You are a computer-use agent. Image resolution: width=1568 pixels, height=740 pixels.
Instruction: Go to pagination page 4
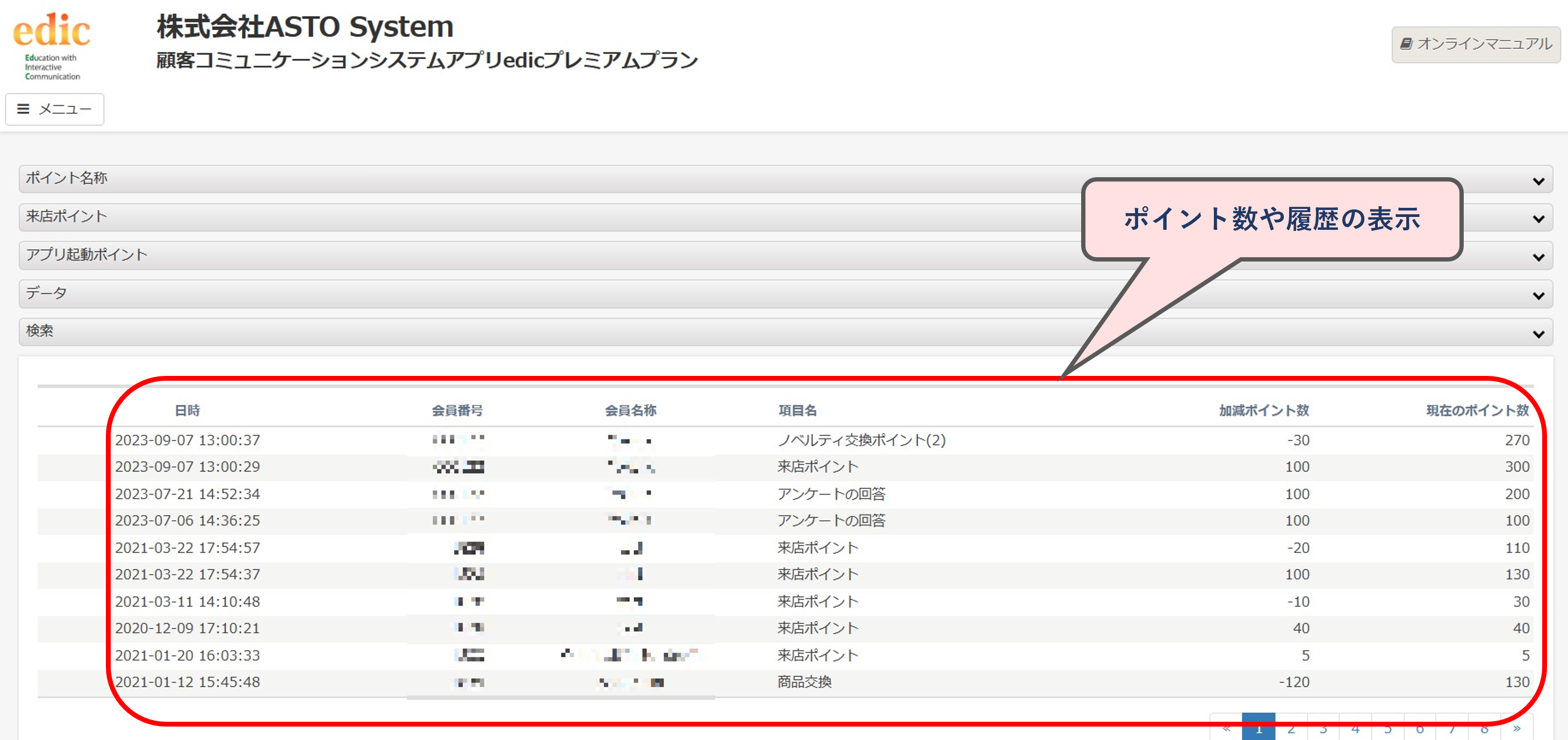click(x=1355, y=728)
